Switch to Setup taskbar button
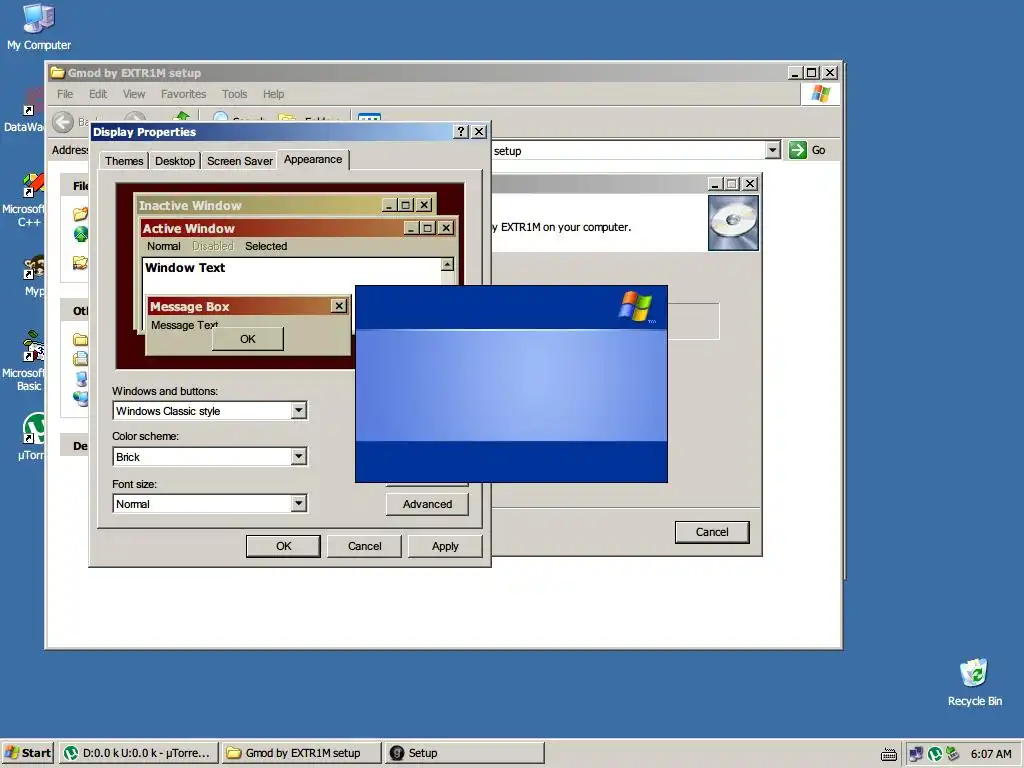Viewport: 1024px width, 768px height. (464, 753)
